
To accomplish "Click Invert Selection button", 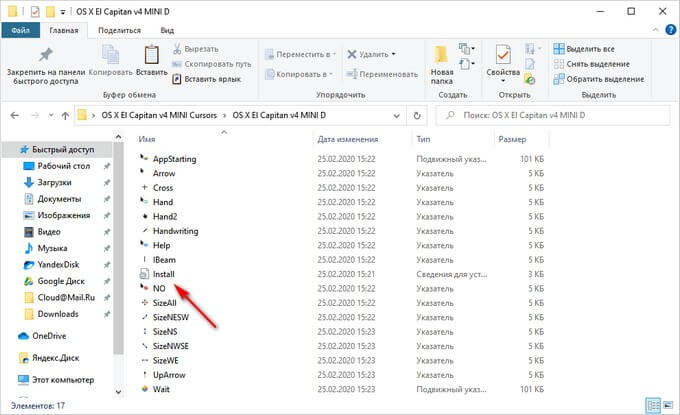I will pyautogui.click(x=604, y=78).
